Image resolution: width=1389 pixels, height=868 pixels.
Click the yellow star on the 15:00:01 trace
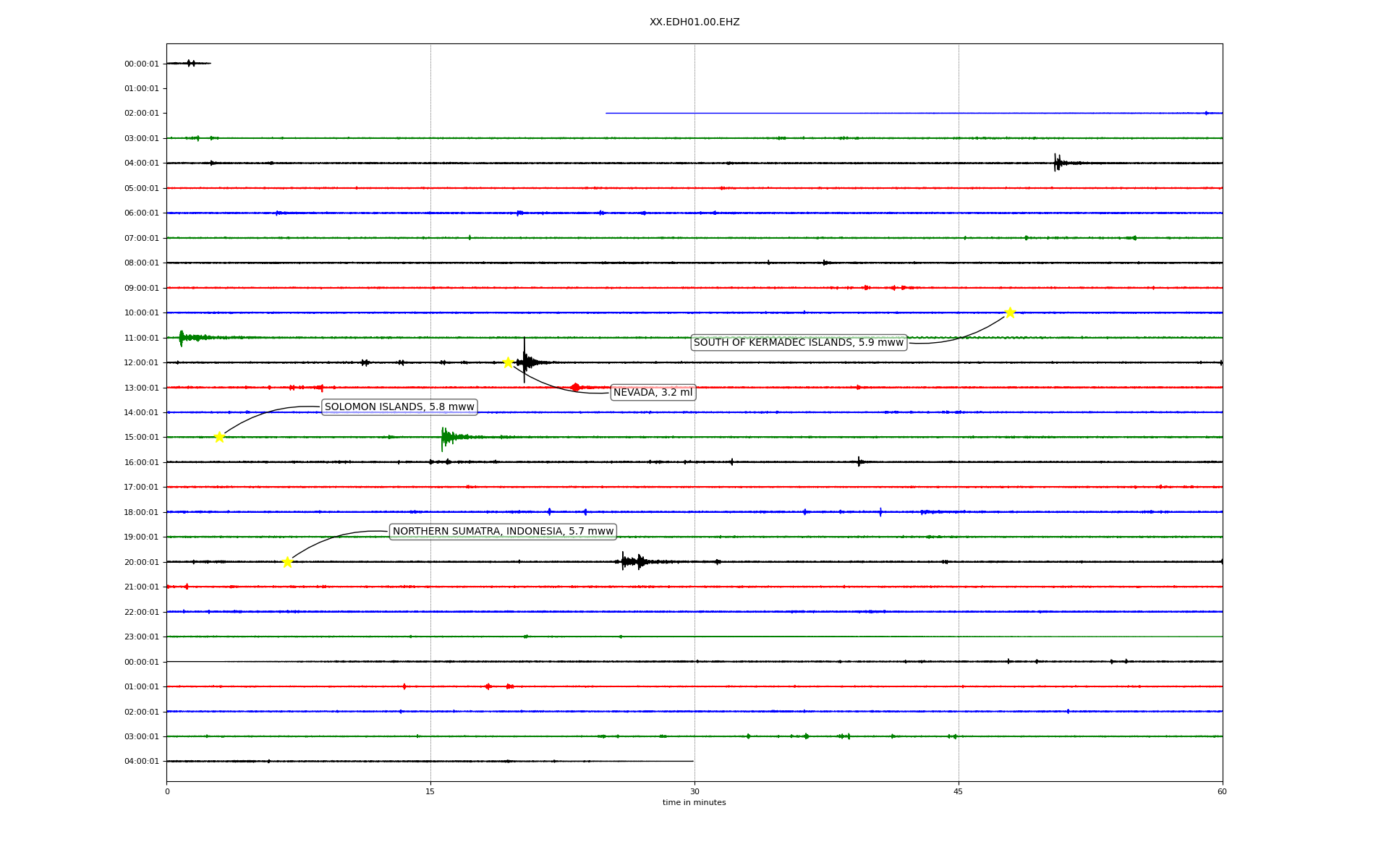click(219, 437)
